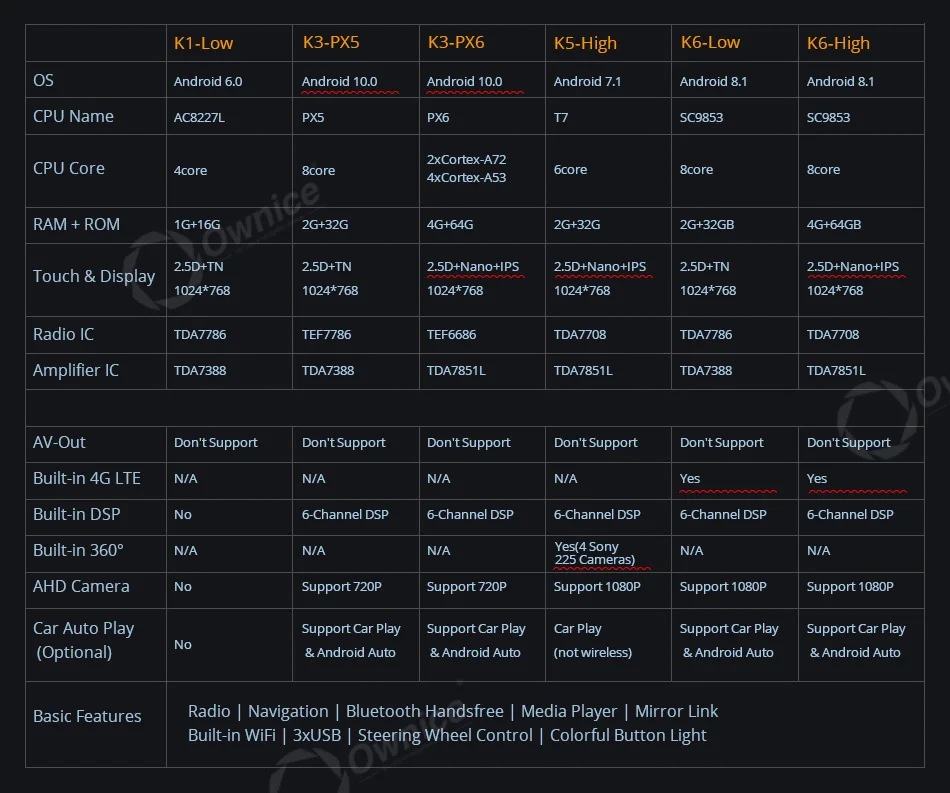The image size is (950, 793).
Task: Select the RAM + ROM row label
Action: click(x=76, y=224)
